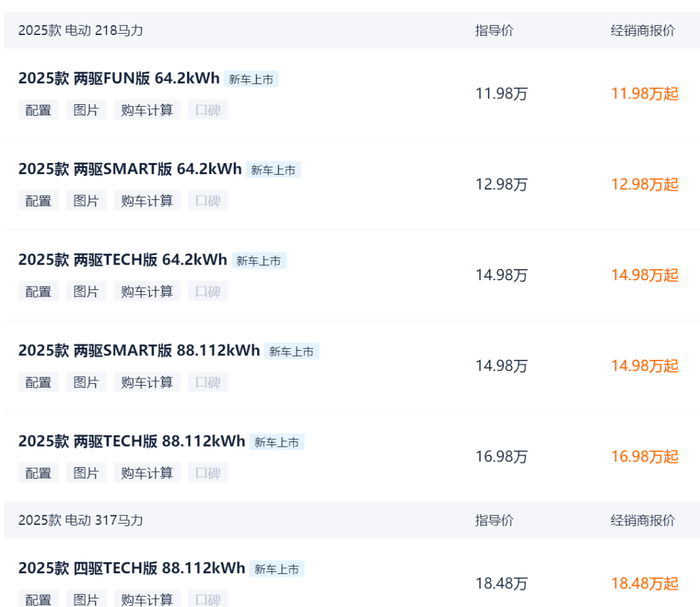Click the 2025款 两驱SMART版 64.2kWh title
Screen dimensions: 700x607
129,169
